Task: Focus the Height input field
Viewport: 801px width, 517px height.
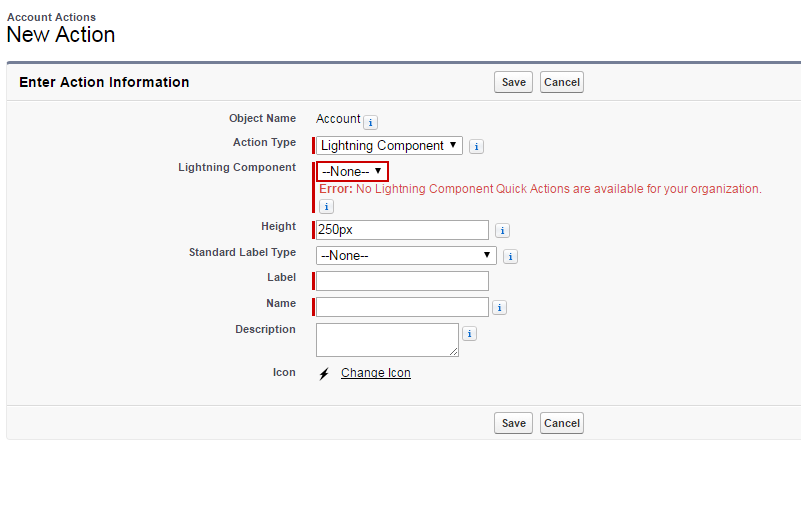Action: pos(402,230)
